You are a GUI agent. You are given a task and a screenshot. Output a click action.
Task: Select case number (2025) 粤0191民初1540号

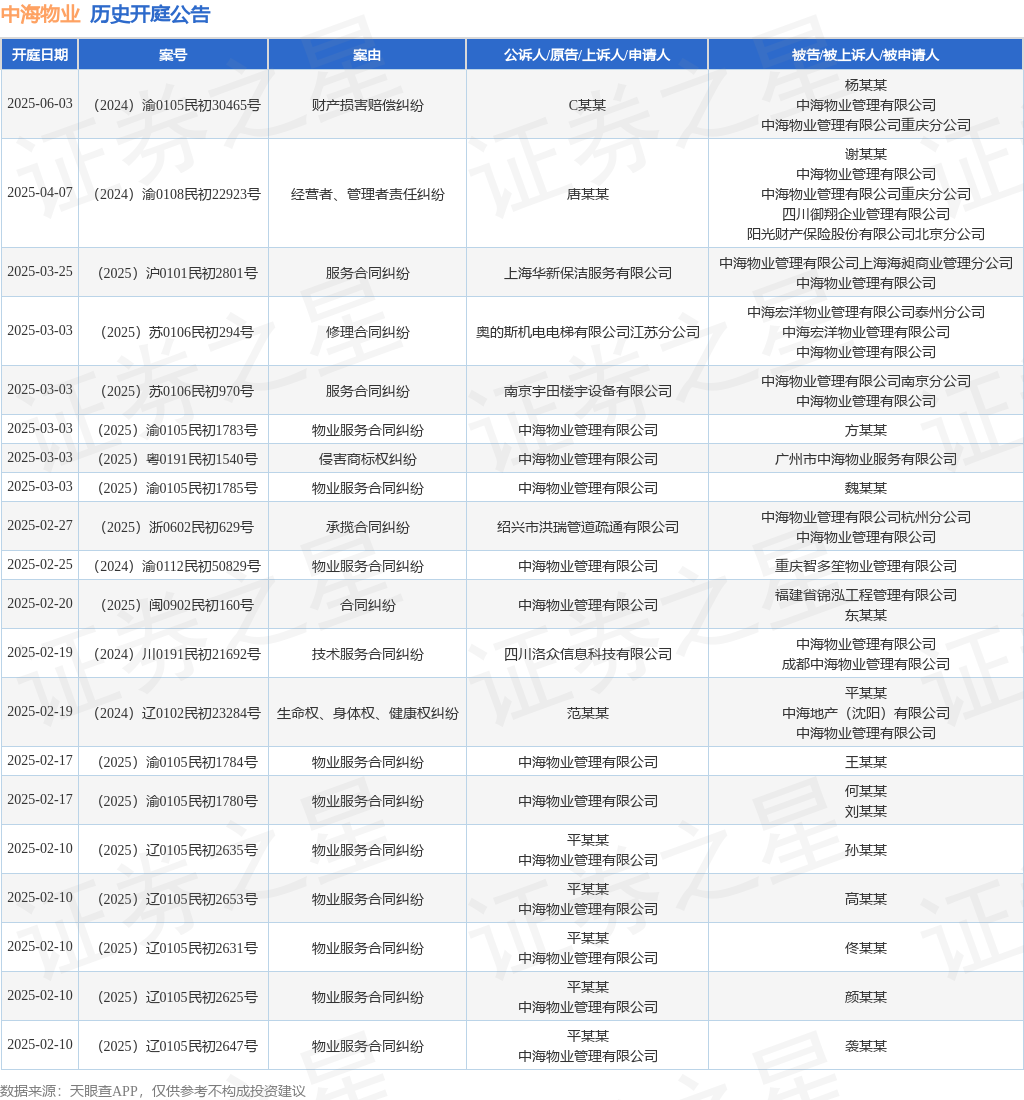click(177, 459)
